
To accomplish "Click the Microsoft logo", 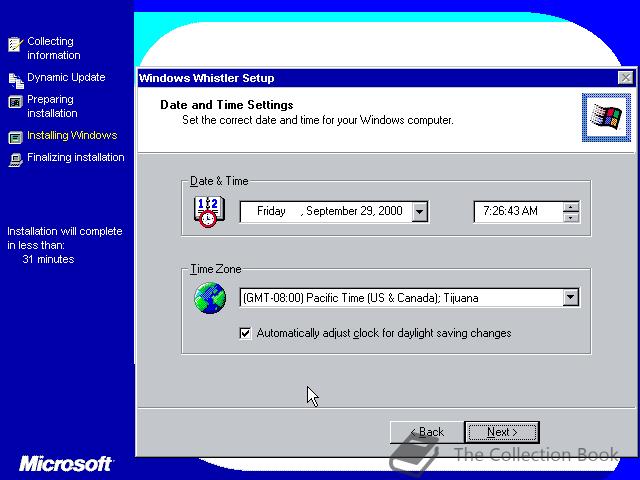I will coord(65,464).
